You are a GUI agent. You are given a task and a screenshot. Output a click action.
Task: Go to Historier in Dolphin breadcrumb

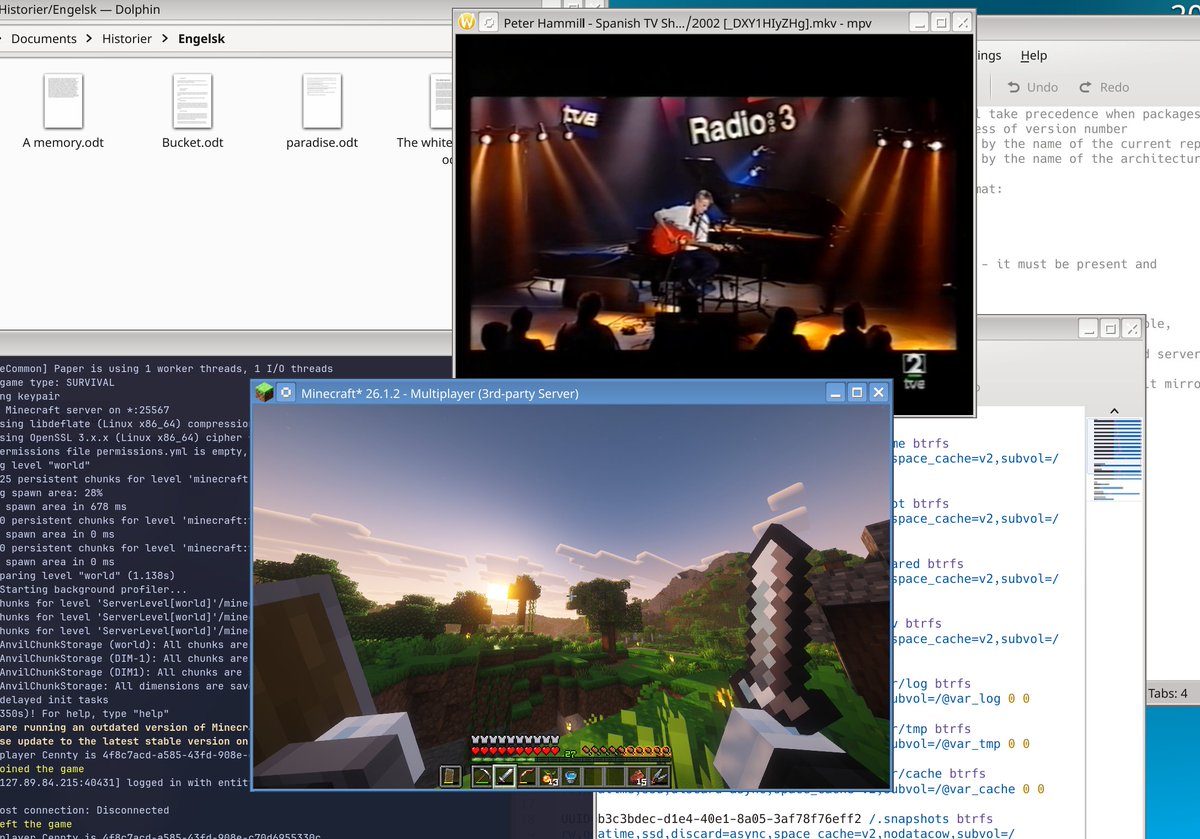[x=127, y=39]
